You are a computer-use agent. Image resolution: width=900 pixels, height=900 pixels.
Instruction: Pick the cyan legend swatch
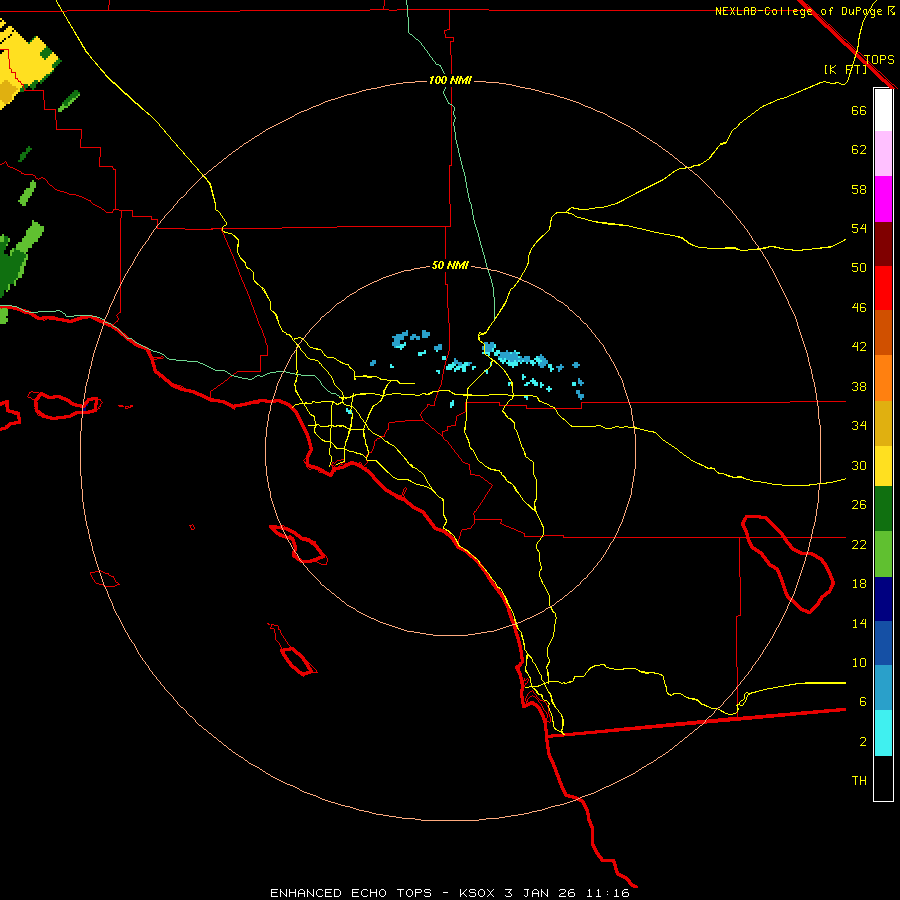pyautogui.click(x=883, y=733)
